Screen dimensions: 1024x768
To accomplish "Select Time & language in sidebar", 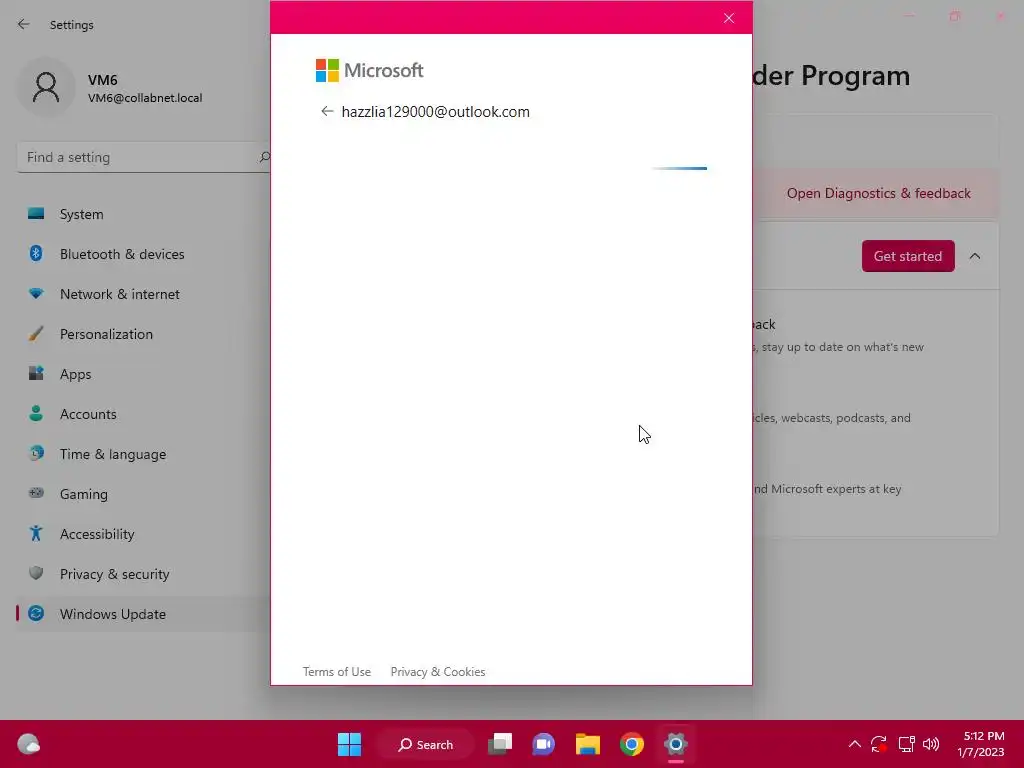I will tap(144, 454).
